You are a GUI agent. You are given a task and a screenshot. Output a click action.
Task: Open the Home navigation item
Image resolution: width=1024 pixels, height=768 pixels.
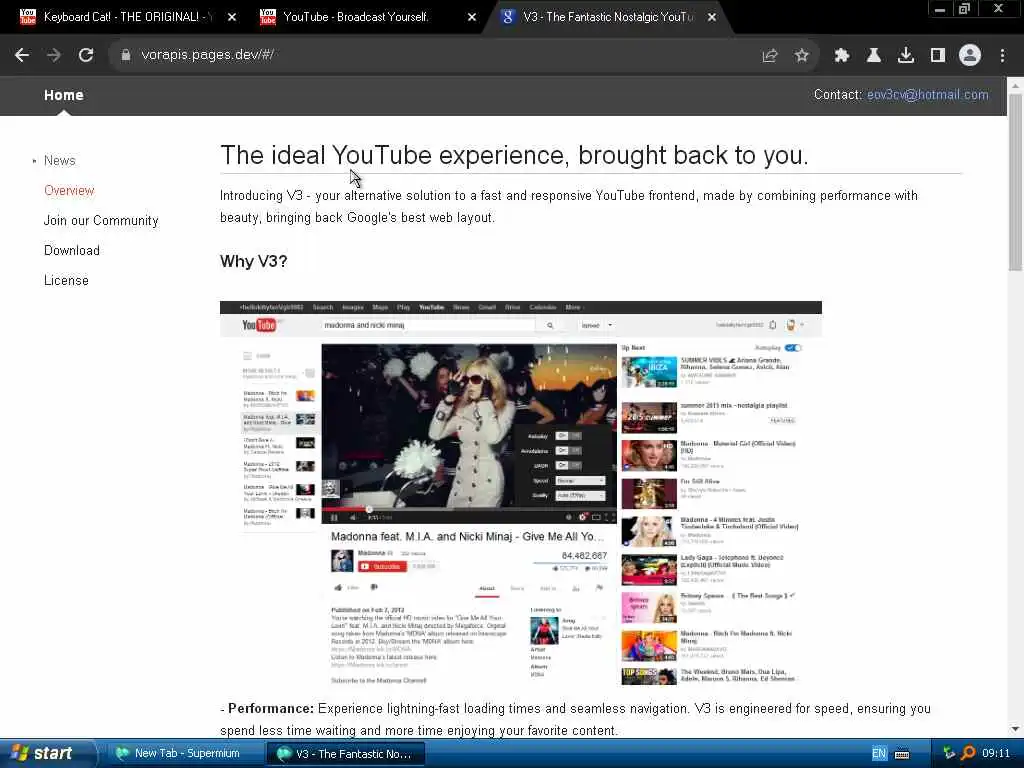[x=63, y=95]
